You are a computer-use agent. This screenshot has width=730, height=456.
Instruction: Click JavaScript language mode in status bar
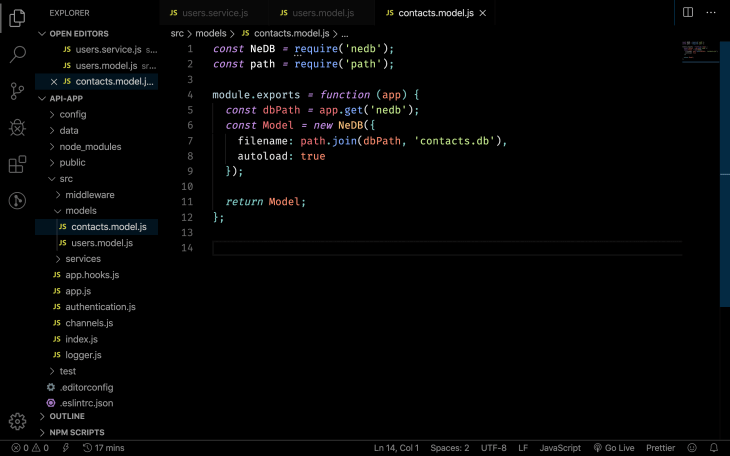point(560,448)
